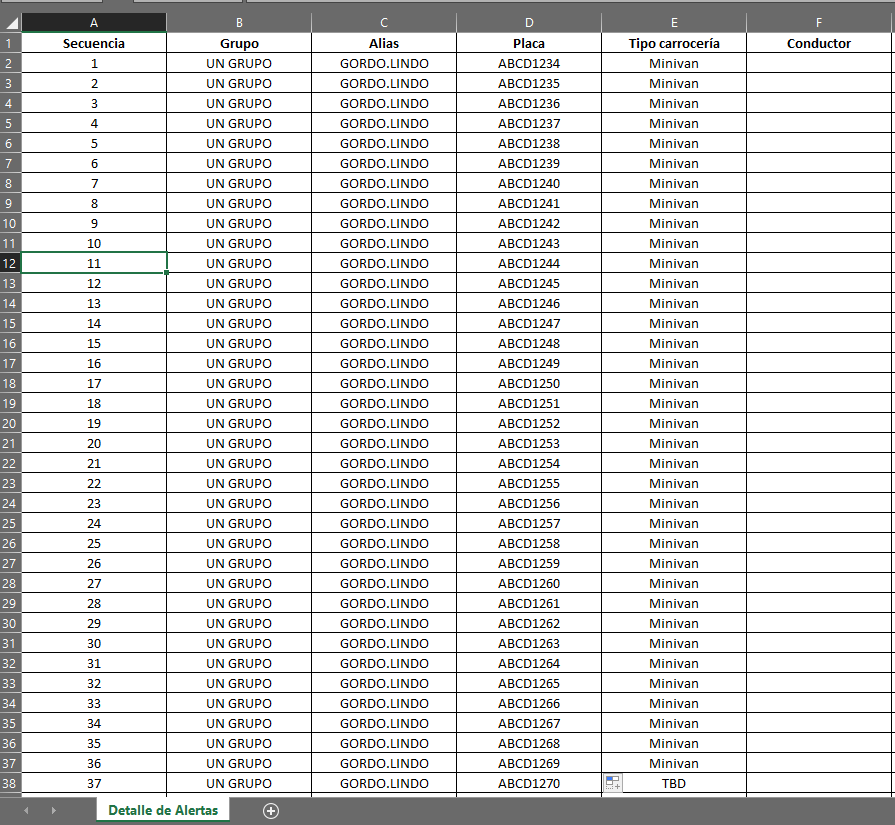Select row 38 header

[10, 783]
